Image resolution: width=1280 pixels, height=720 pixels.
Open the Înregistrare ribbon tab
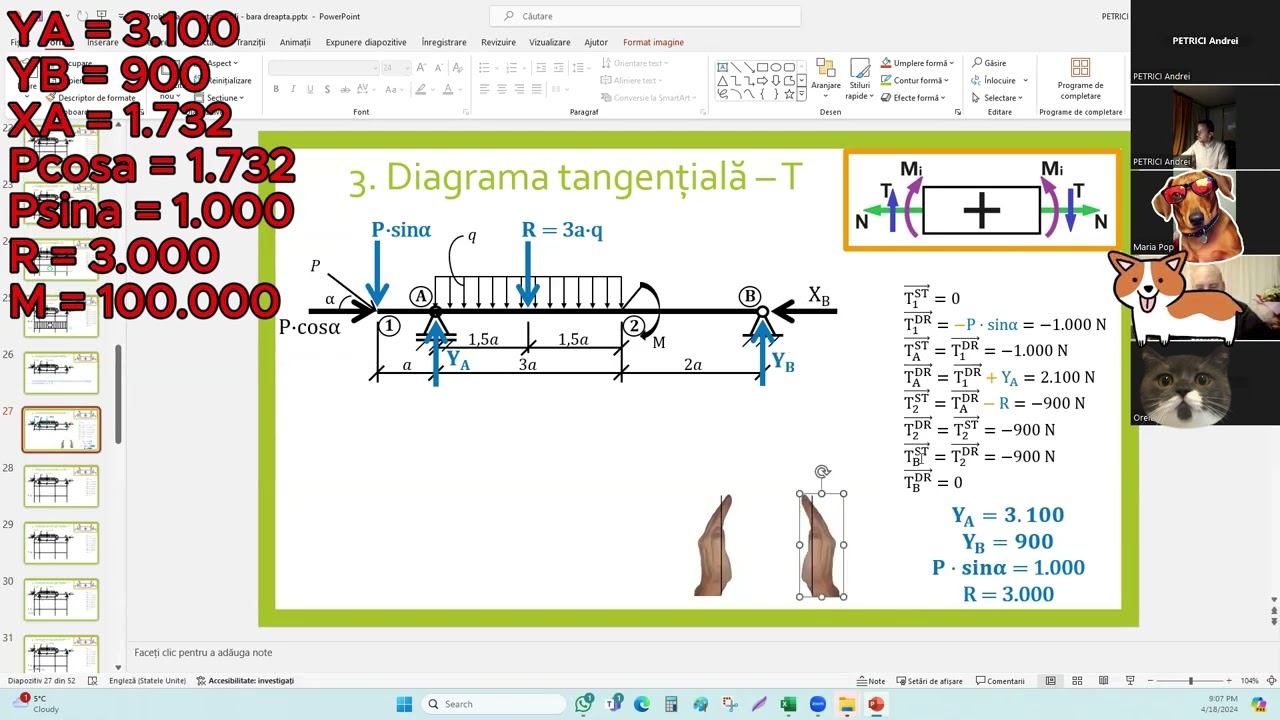coord(444,42)
